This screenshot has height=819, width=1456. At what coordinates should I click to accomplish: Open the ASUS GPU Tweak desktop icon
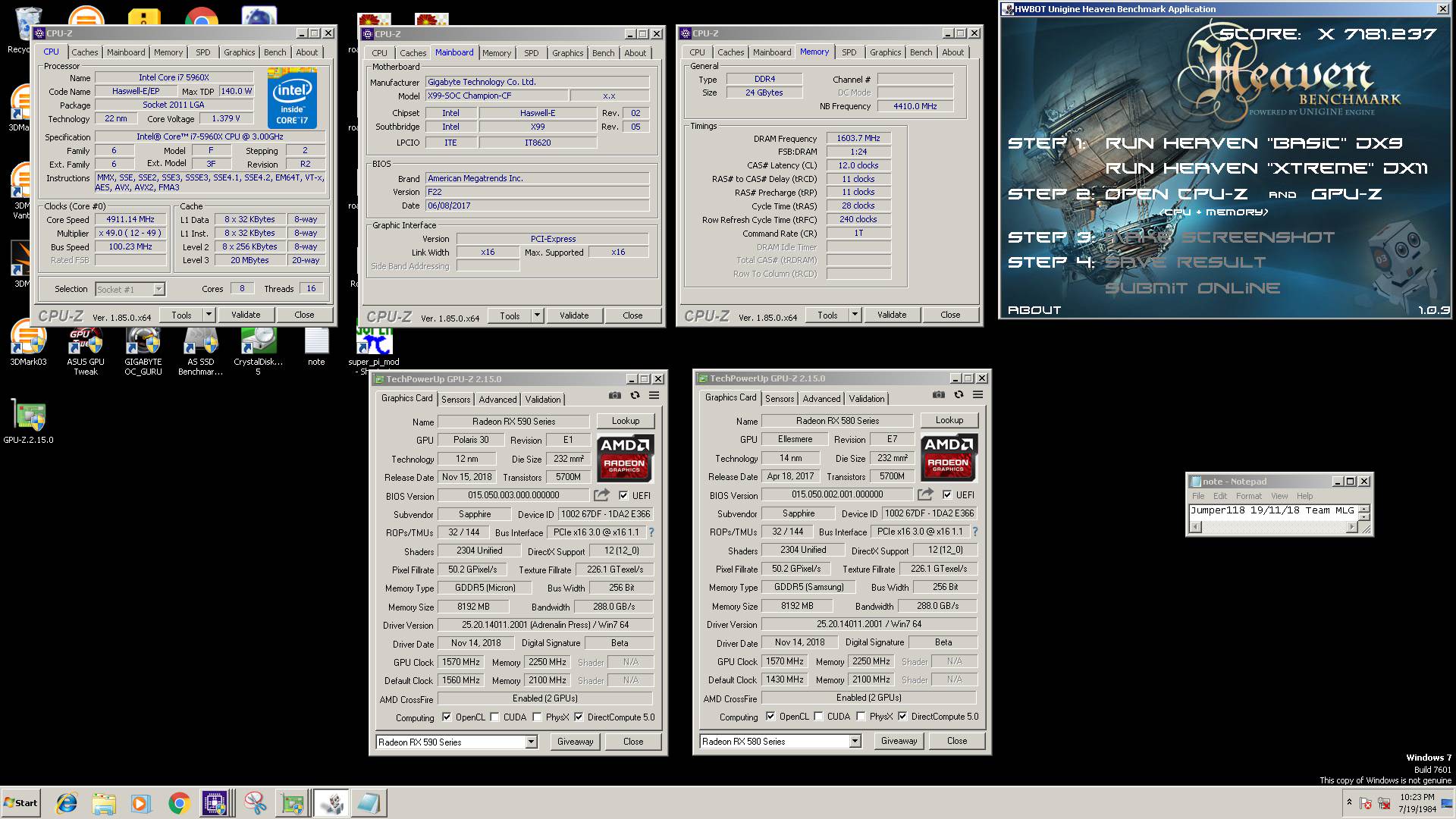coord(86,350)
